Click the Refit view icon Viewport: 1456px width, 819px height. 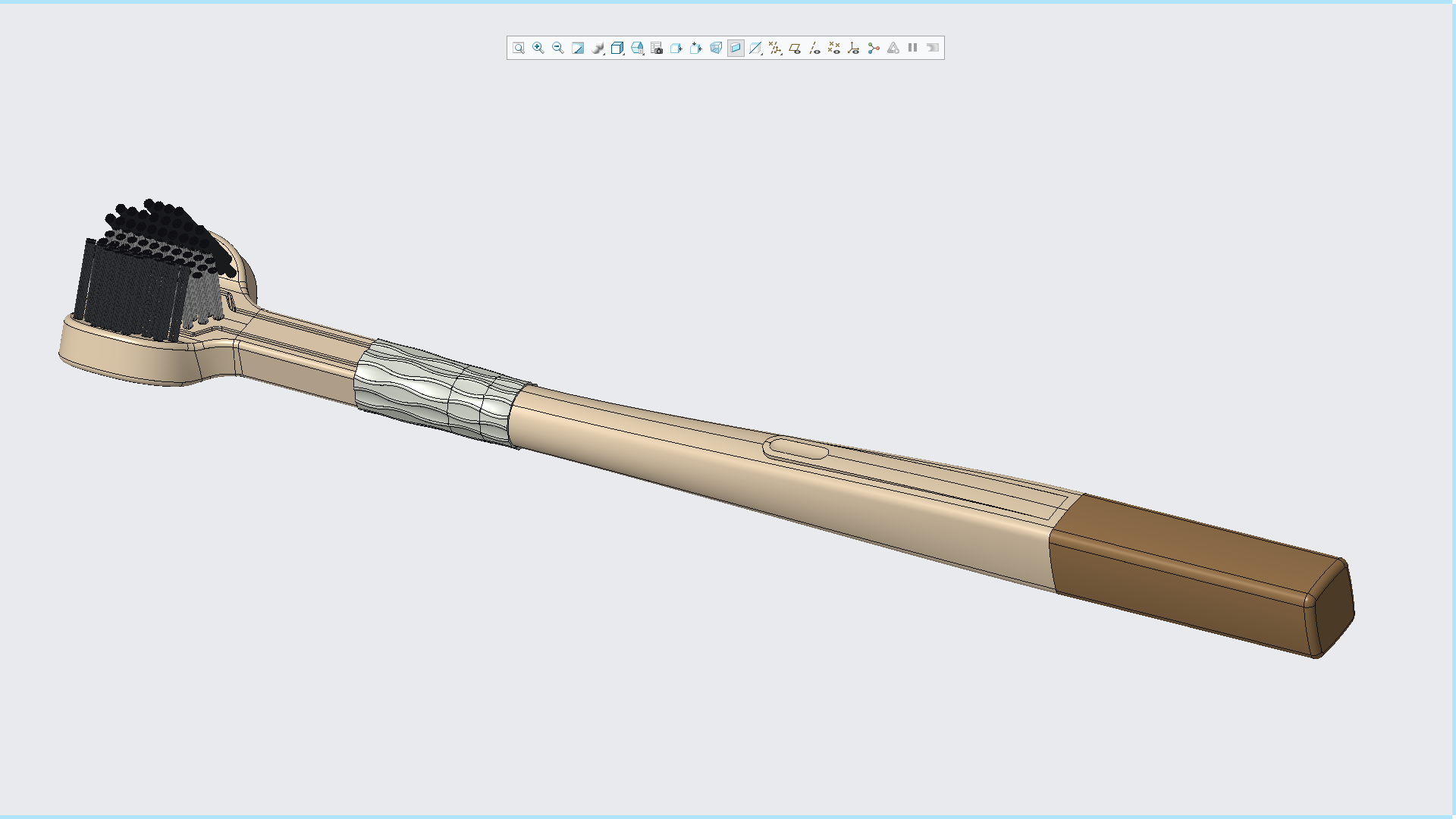519,48
